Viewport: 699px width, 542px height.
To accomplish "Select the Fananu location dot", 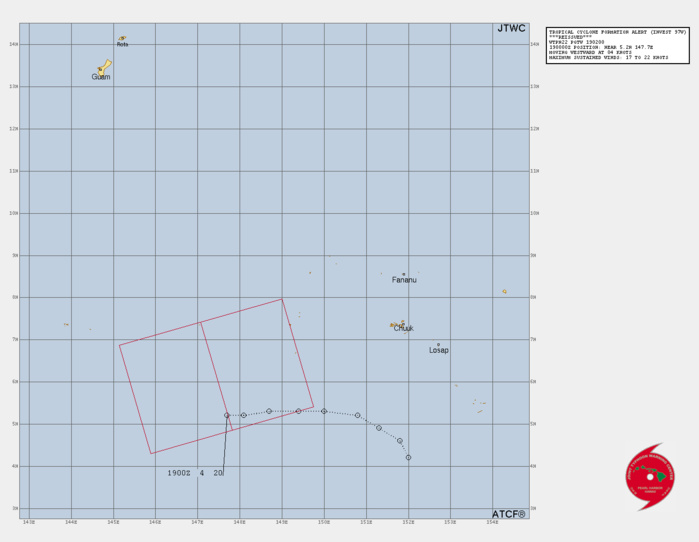I will pos(404,274).
